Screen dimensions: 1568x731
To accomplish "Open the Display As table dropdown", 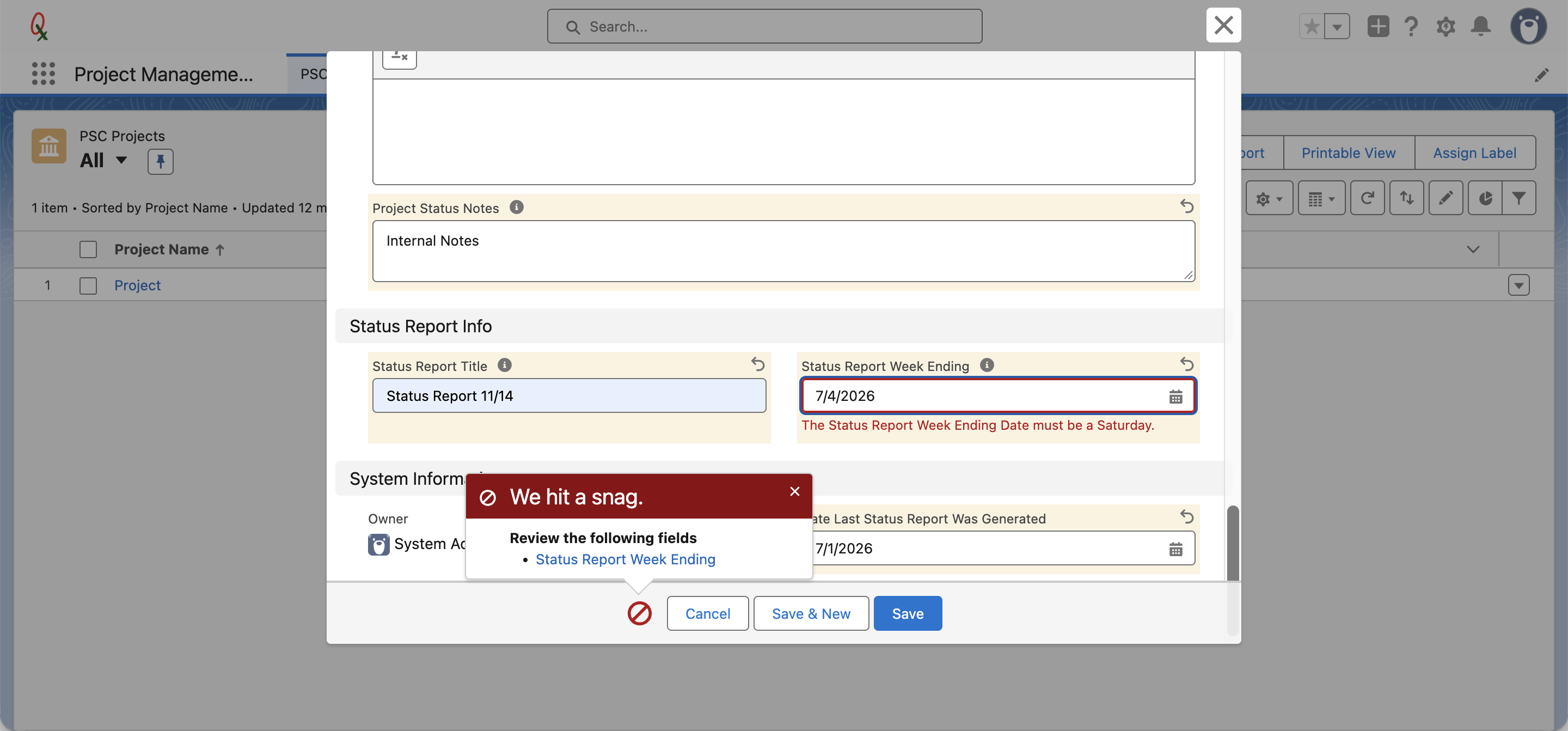I will click(1321, 198).
